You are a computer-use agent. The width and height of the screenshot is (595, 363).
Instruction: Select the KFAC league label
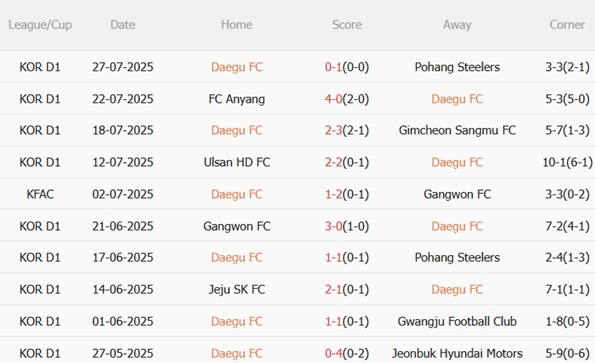tap(40, 194)
